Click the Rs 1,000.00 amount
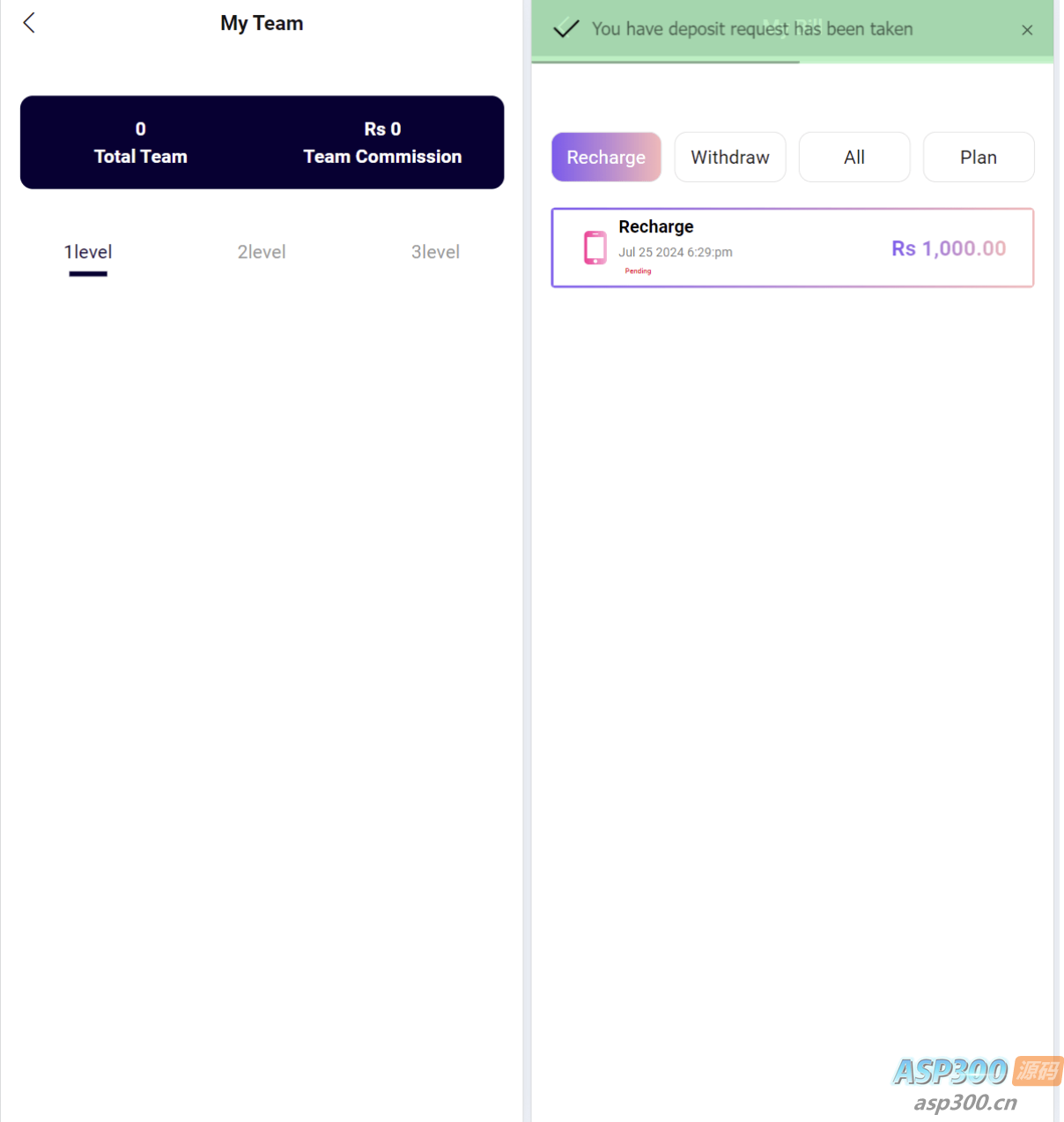The width and height of the screenshot is (1064, 1122). point(949,248)
